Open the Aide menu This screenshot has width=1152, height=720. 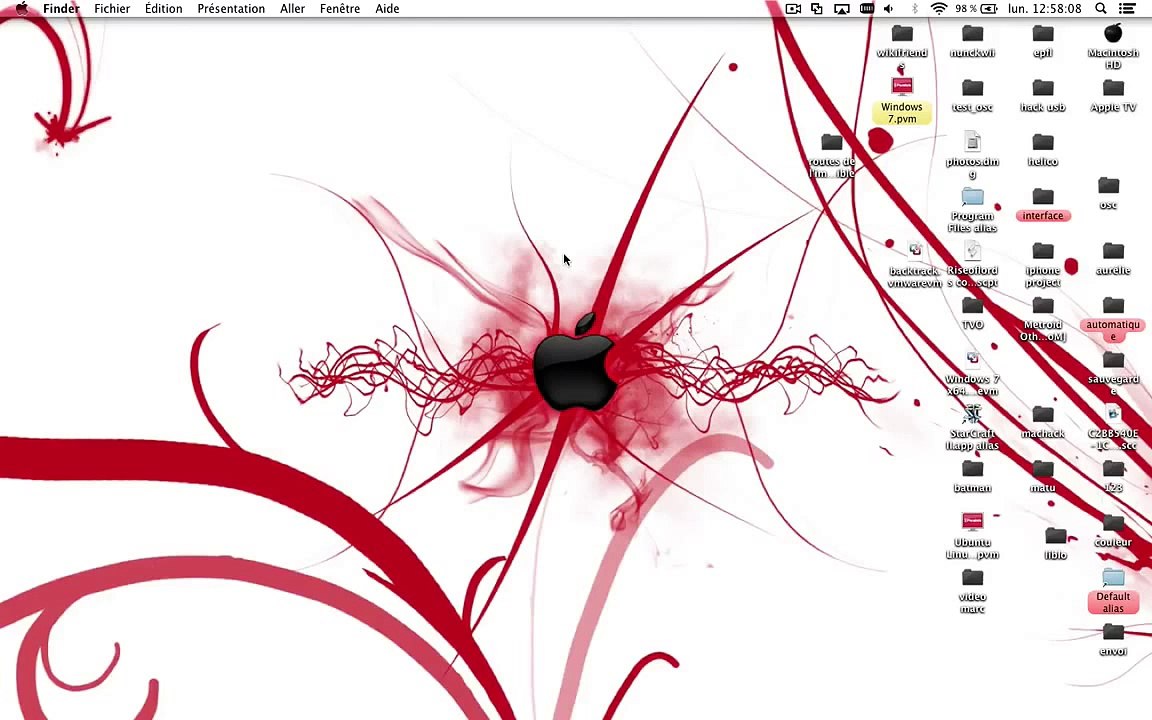click(387, 9)
